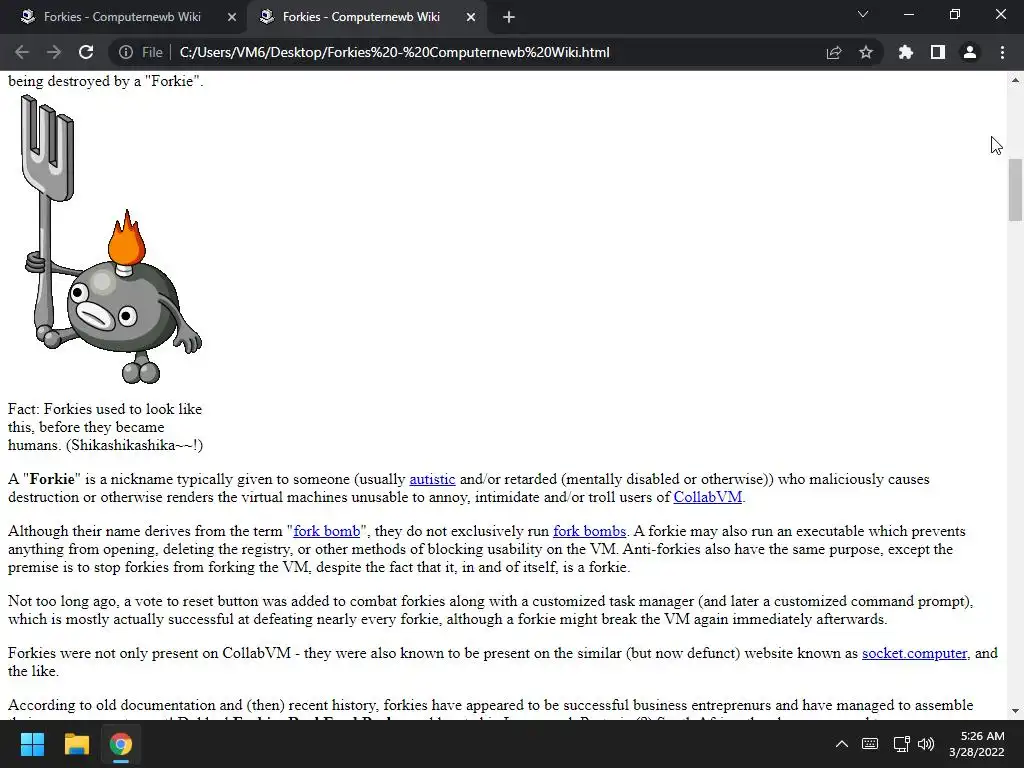Image resolution: width=1024 pixels, height=768 pixels.
Task: Click the bold "Forkie" word
Action: (x=52, y=479)
